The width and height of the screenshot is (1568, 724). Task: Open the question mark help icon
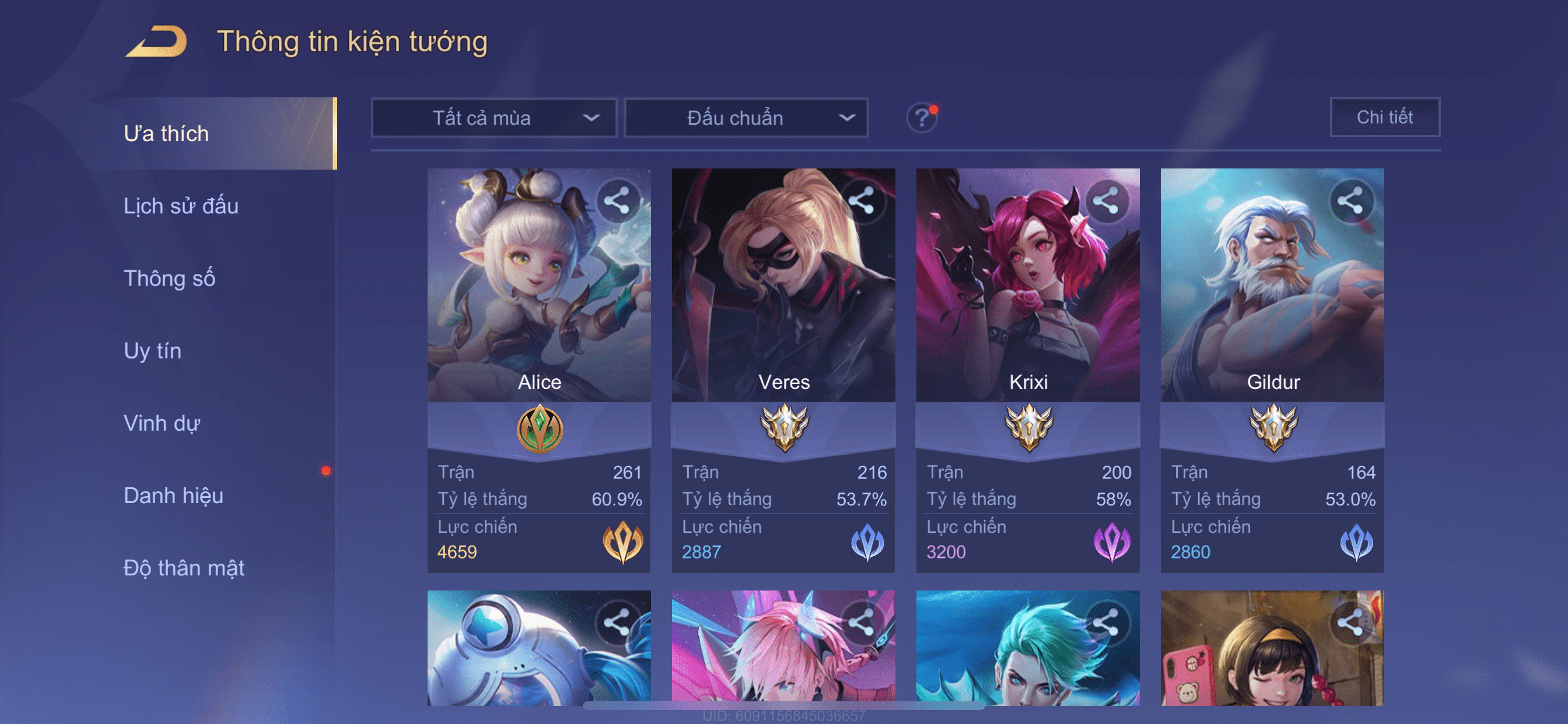tap(922, 117)
